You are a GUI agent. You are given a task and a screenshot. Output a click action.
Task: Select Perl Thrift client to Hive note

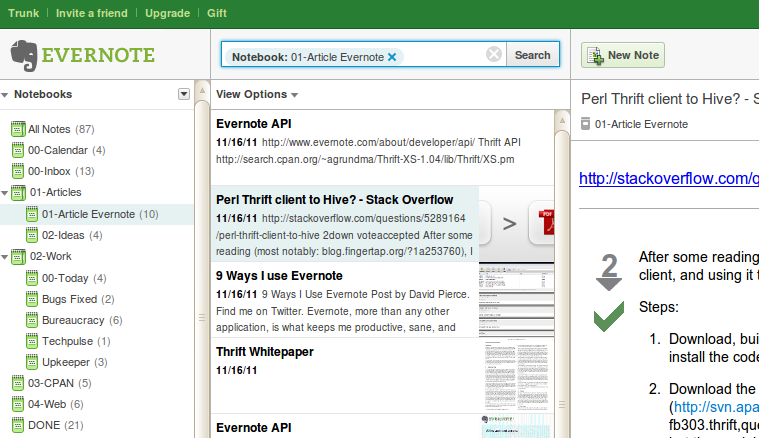click(345, 224)
